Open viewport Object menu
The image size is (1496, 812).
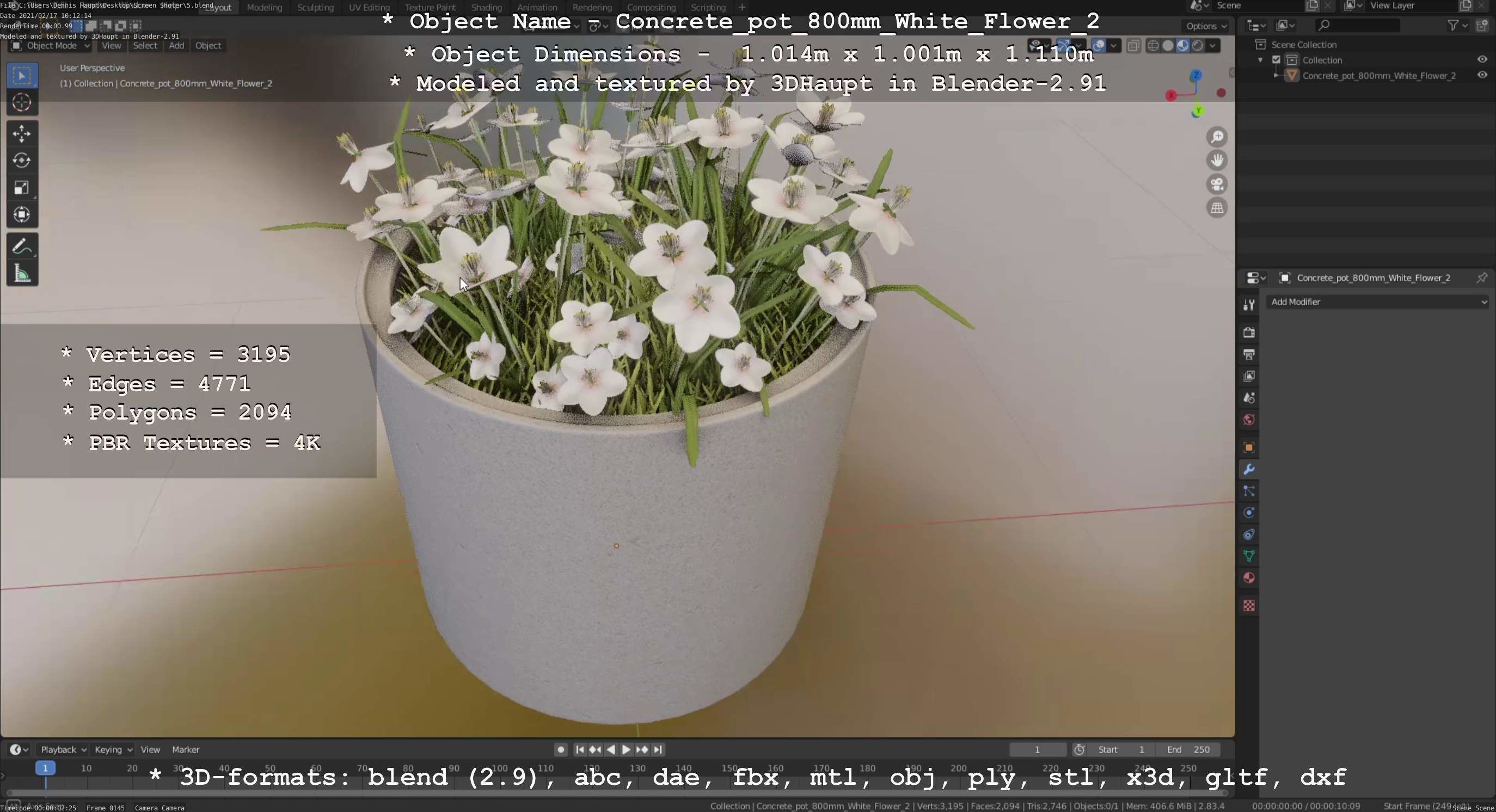pyautogui.click(x=208, y=46)
